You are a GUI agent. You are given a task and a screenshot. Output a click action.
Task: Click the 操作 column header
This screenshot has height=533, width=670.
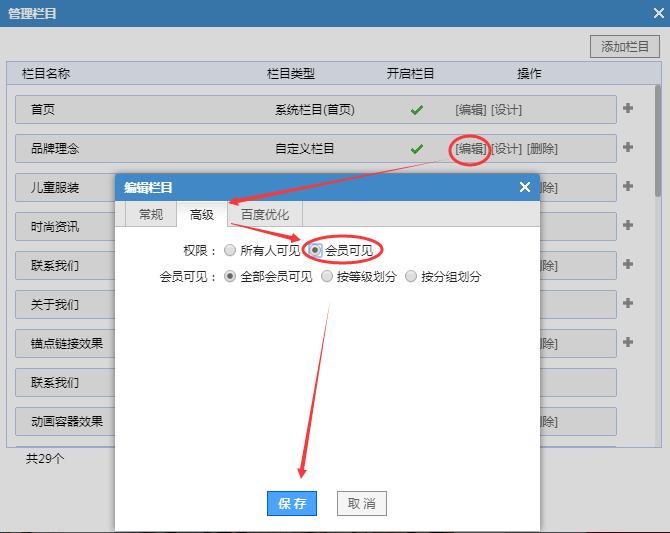529,74
